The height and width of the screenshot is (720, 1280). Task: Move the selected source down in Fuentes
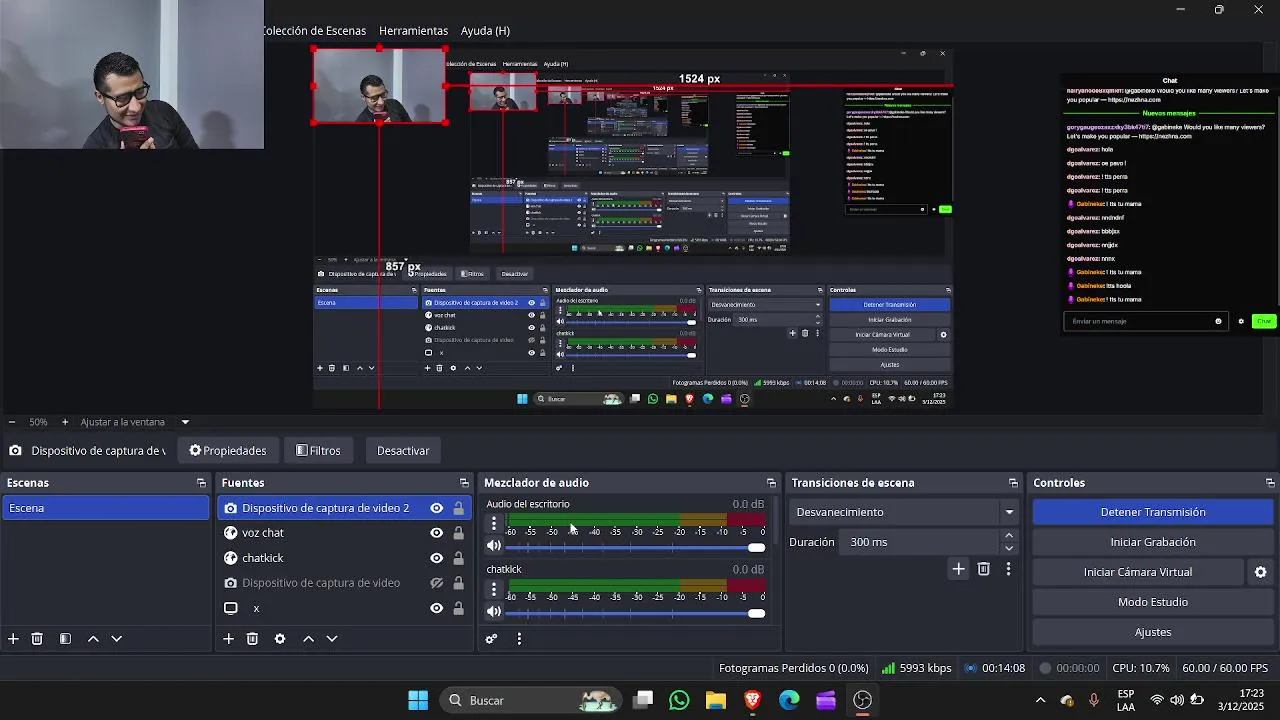tap(332, 639)
